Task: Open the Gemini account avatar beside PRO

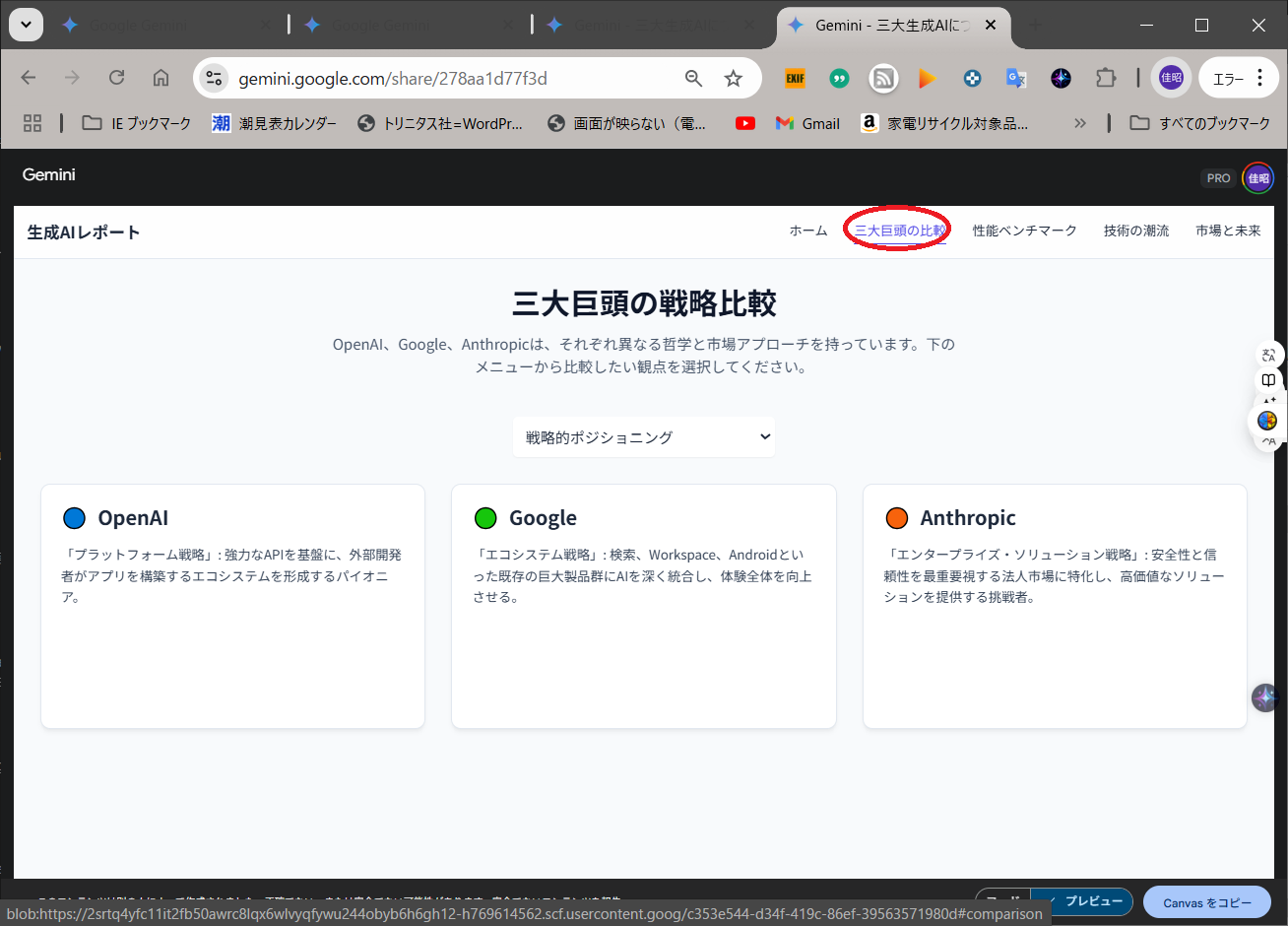Action: (x=1258, y=178)
